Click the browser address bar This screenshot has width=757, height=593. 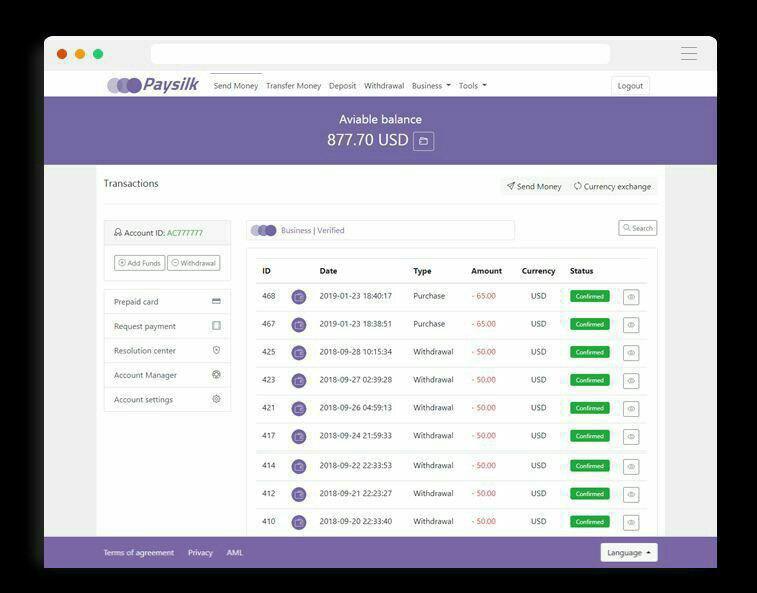pyautogui.click(x=380, y=54)
